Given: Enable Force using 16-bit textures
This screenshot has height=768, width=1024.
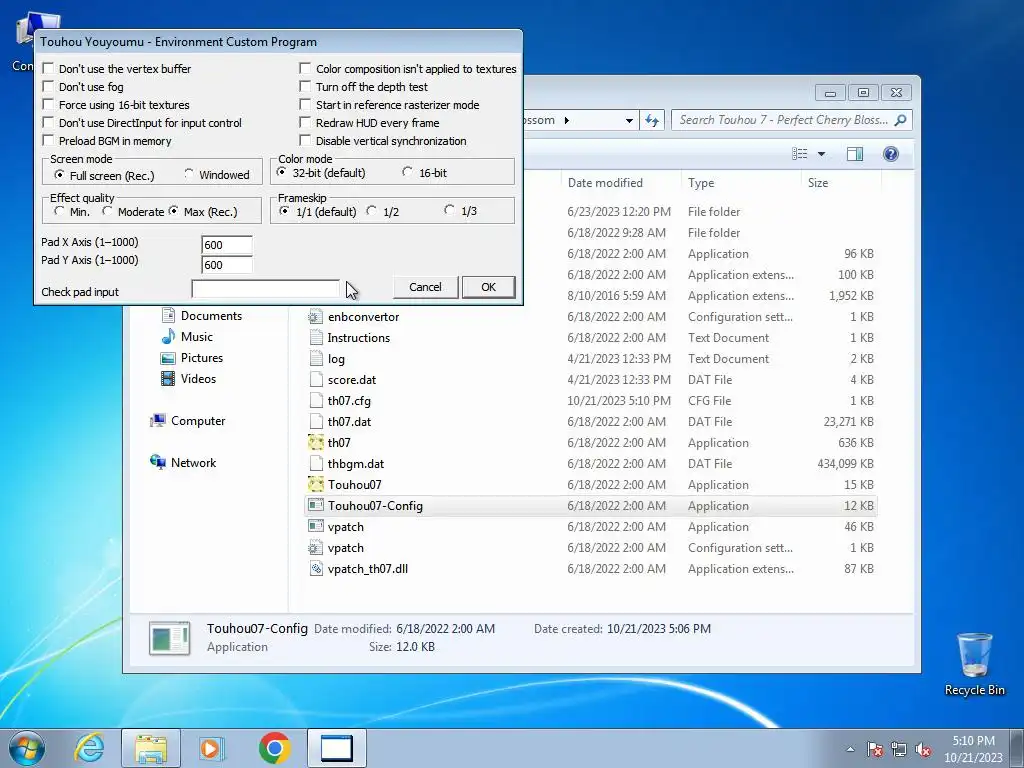Looking at the screenshot, I should 48,104.
